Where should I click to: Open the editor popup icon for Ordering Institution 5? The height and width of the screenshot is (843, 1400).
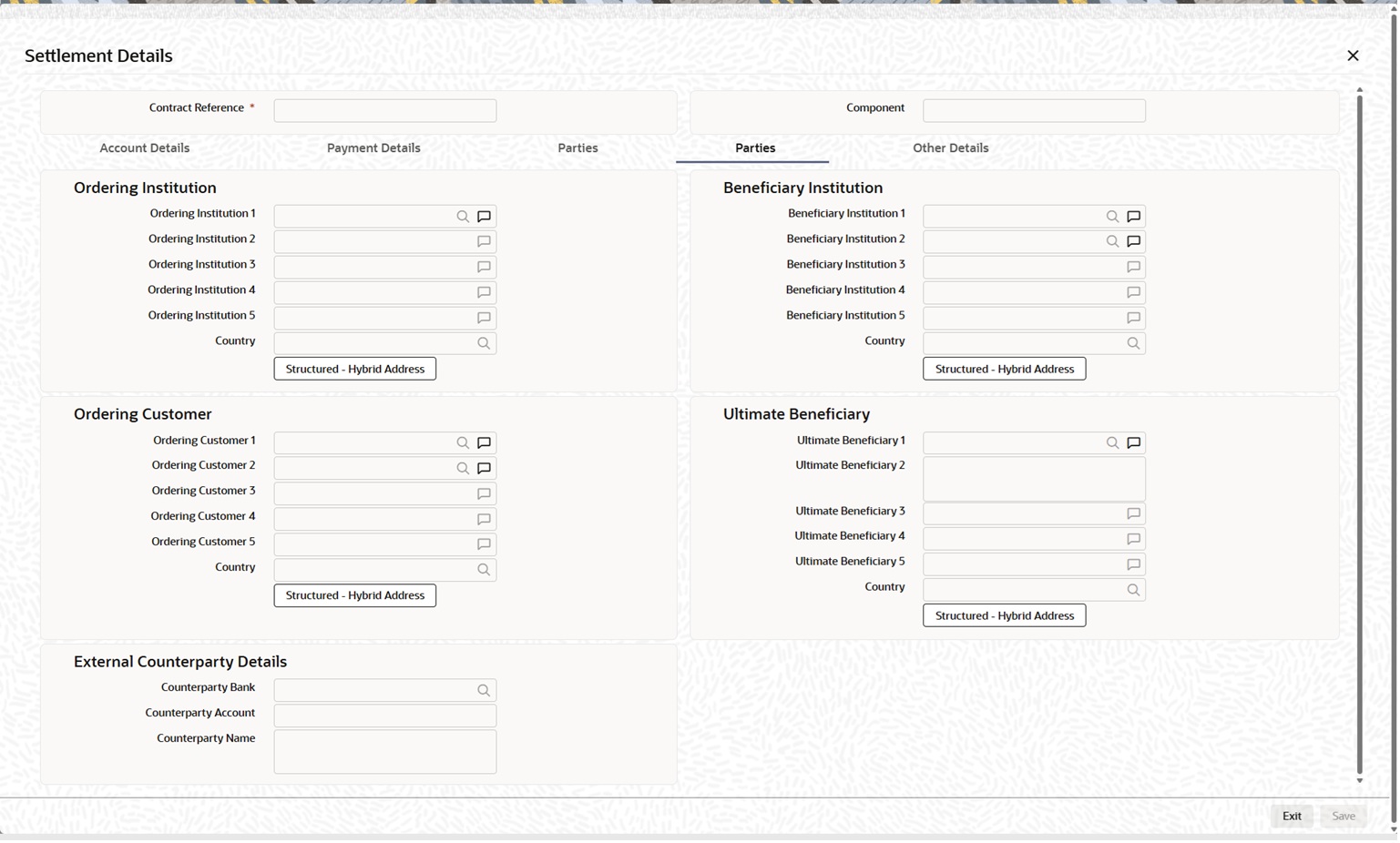point(485,319)
